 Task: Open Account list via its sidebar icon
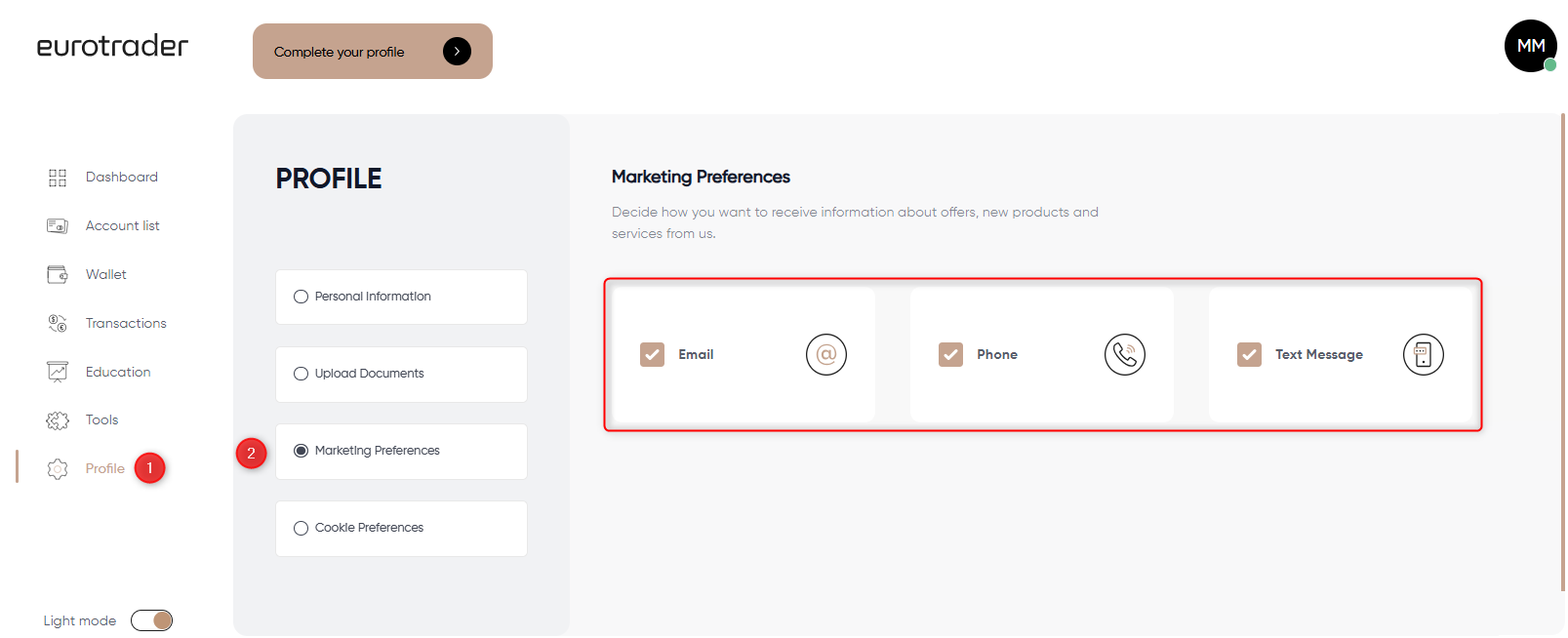click(58, 226)
